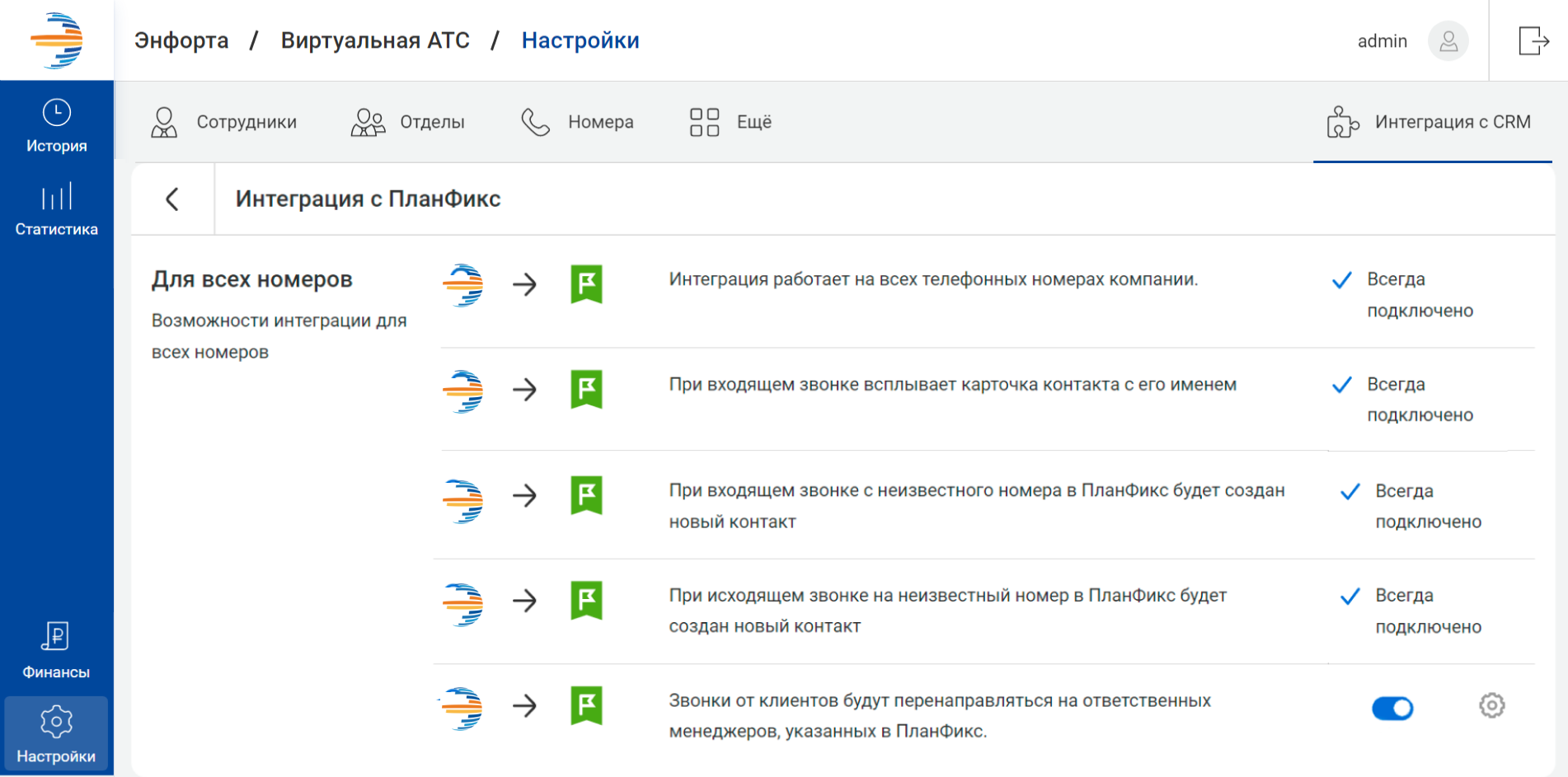
Task: Click the Виртуальная АТС breadcrumb link
Action: 375,40
